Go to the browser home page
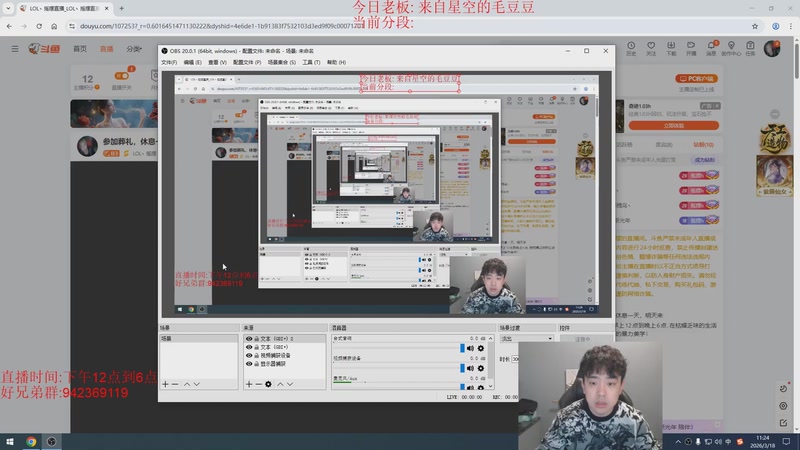Viewport: 800px width, 450px height. [54, 26]
